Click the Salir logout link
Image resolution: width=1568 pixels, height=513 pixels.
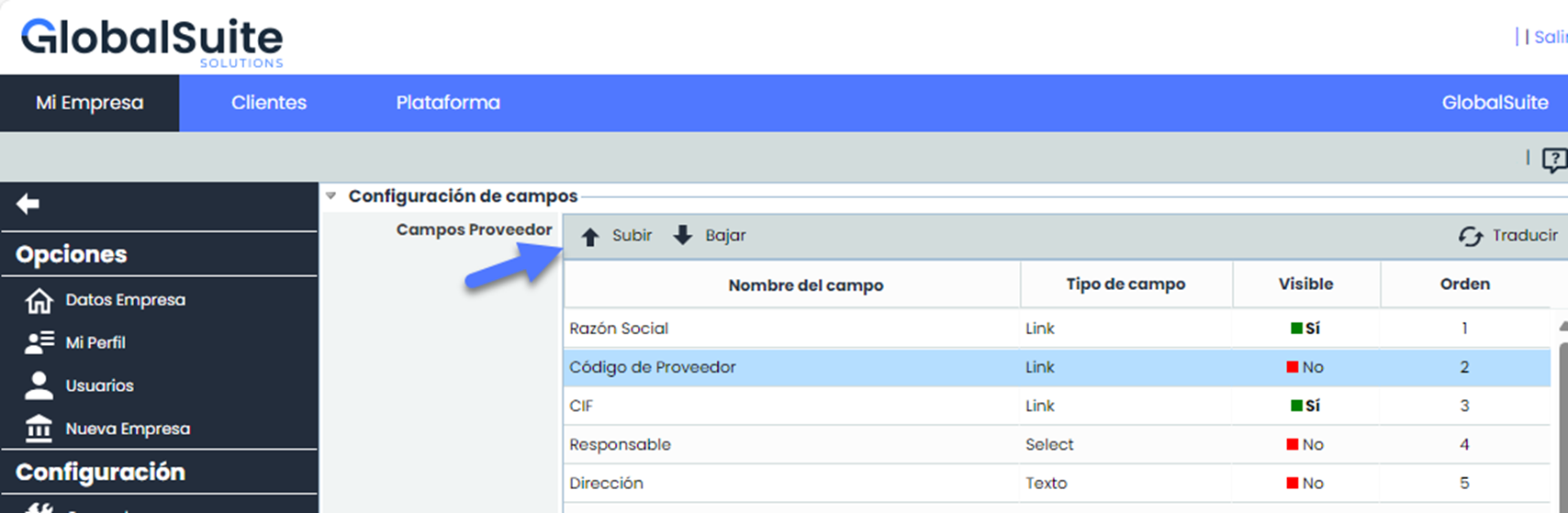click(x=1550, y=37)
